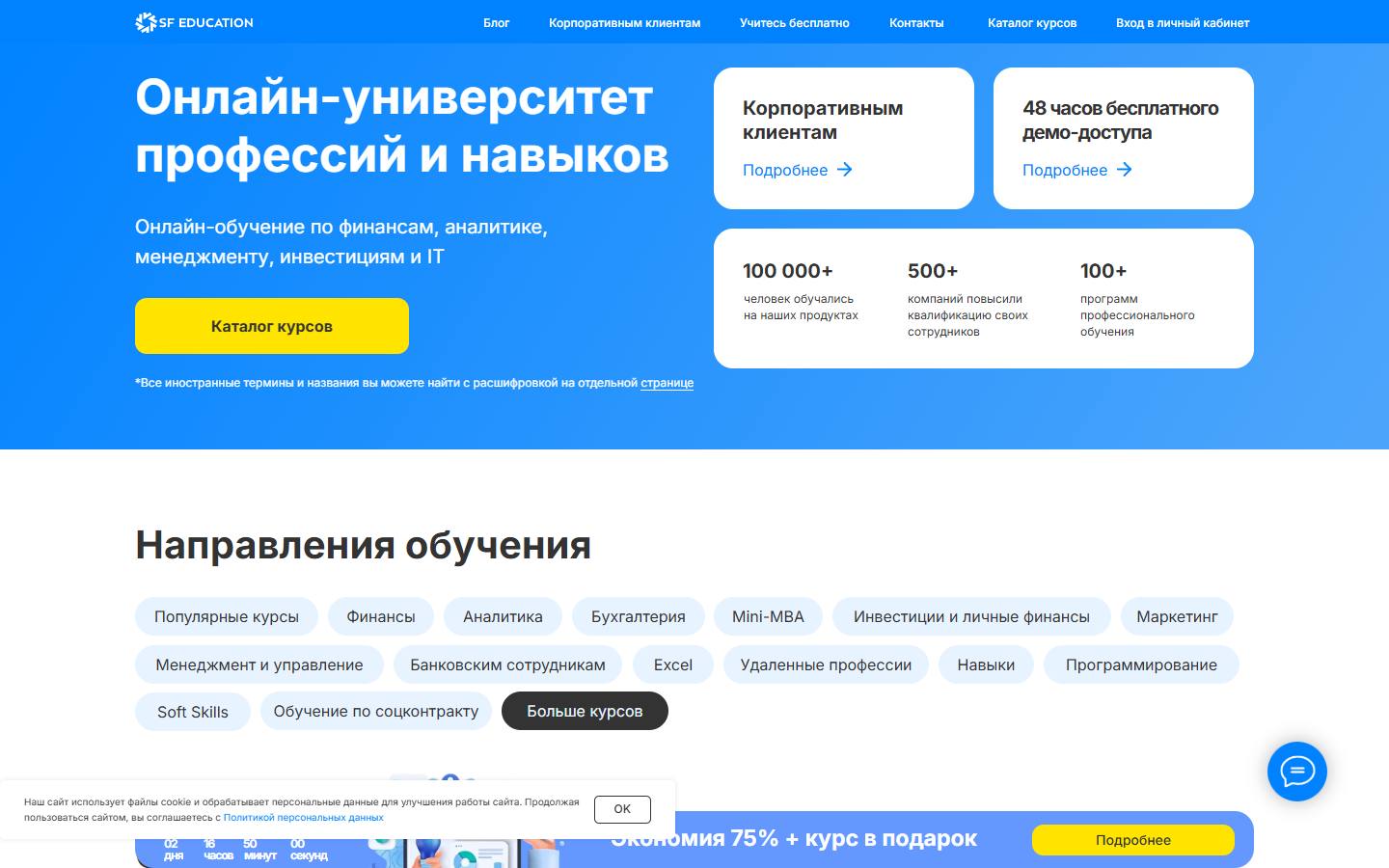Click Вход в личный кабинет
Screen dimensions: 1389x868
1182,23
